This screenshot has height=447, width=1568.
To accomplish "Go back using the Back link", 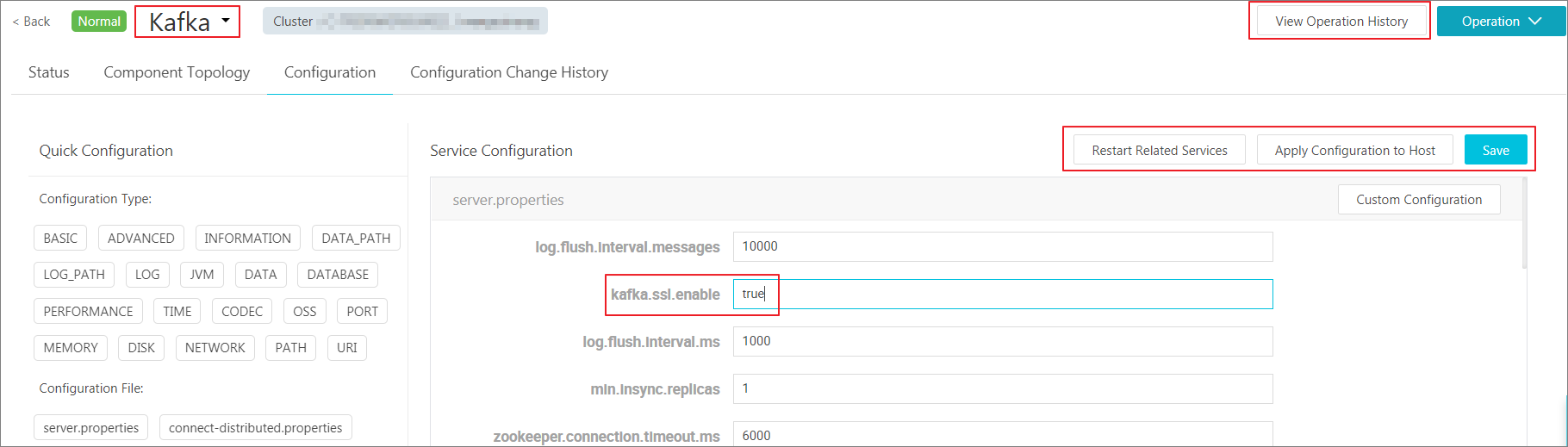I will [x=31, y=22].
